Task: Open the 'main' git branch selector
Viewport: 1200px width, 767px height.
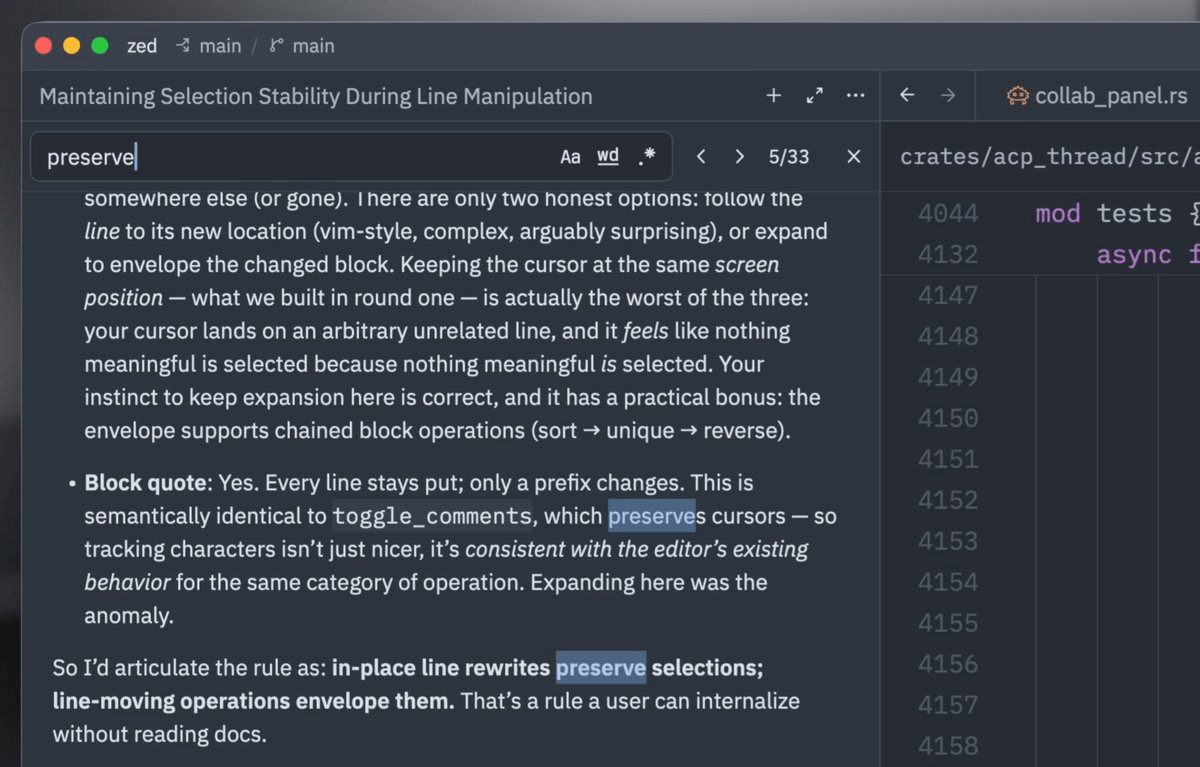Action: tap(302, 46)
